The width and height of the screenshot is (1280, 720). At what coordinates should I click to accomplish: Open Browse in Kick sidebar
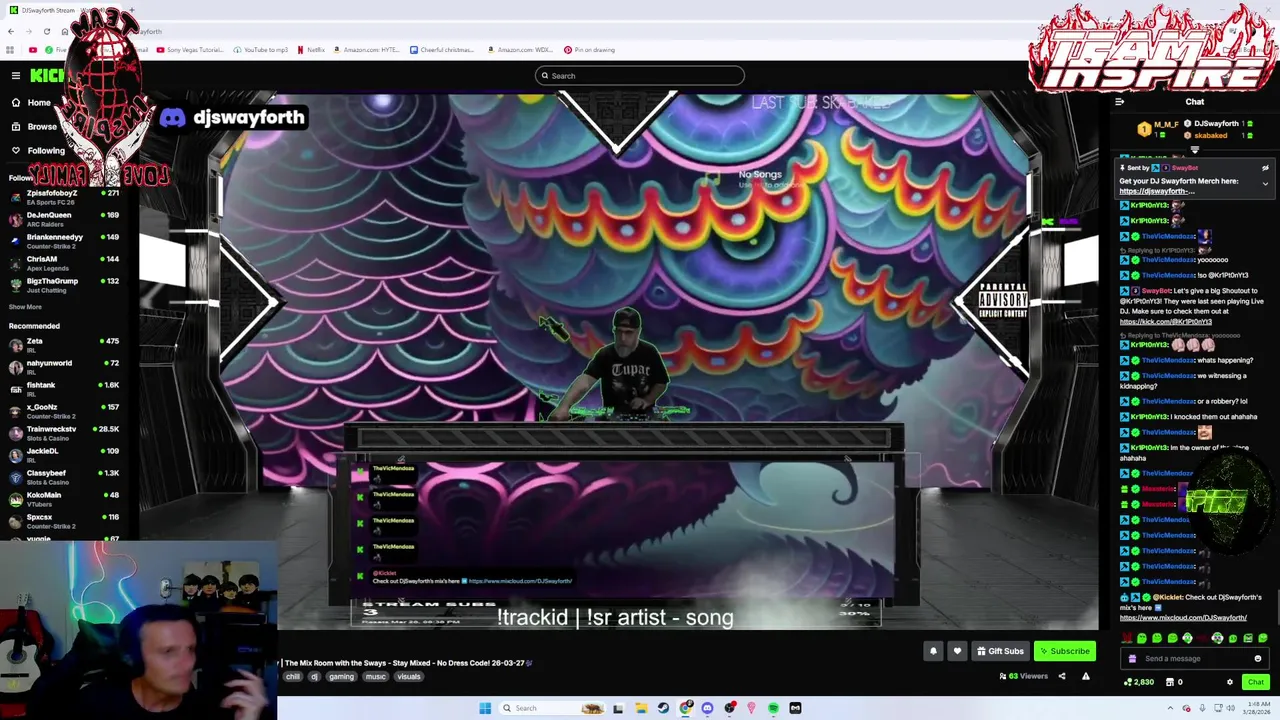pos(33,127)
